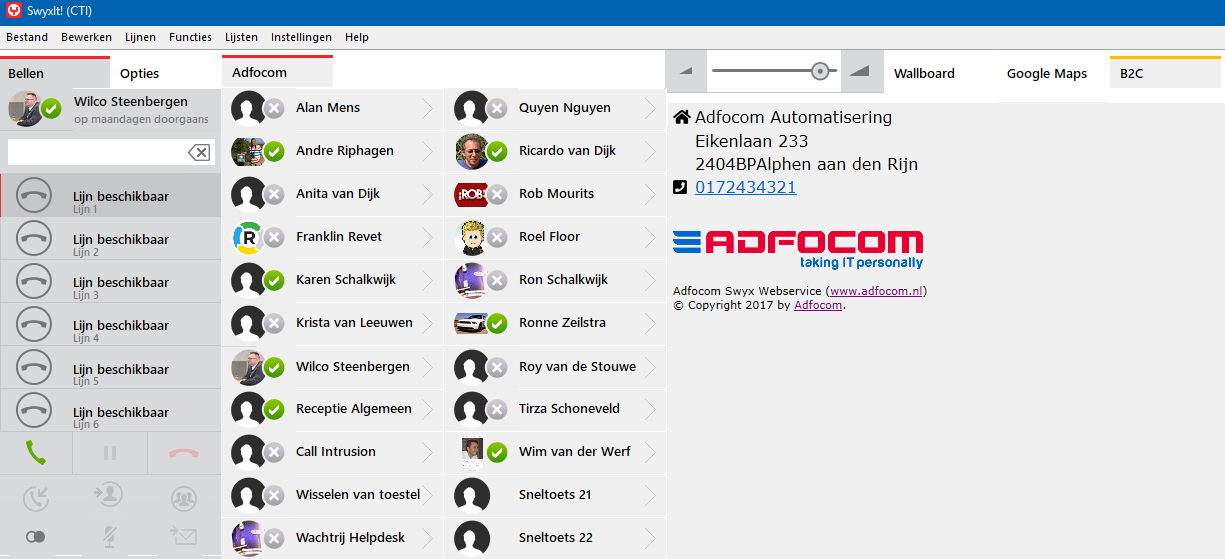Expand options arrow for Ron Schalkwijk

click(650, 280)
